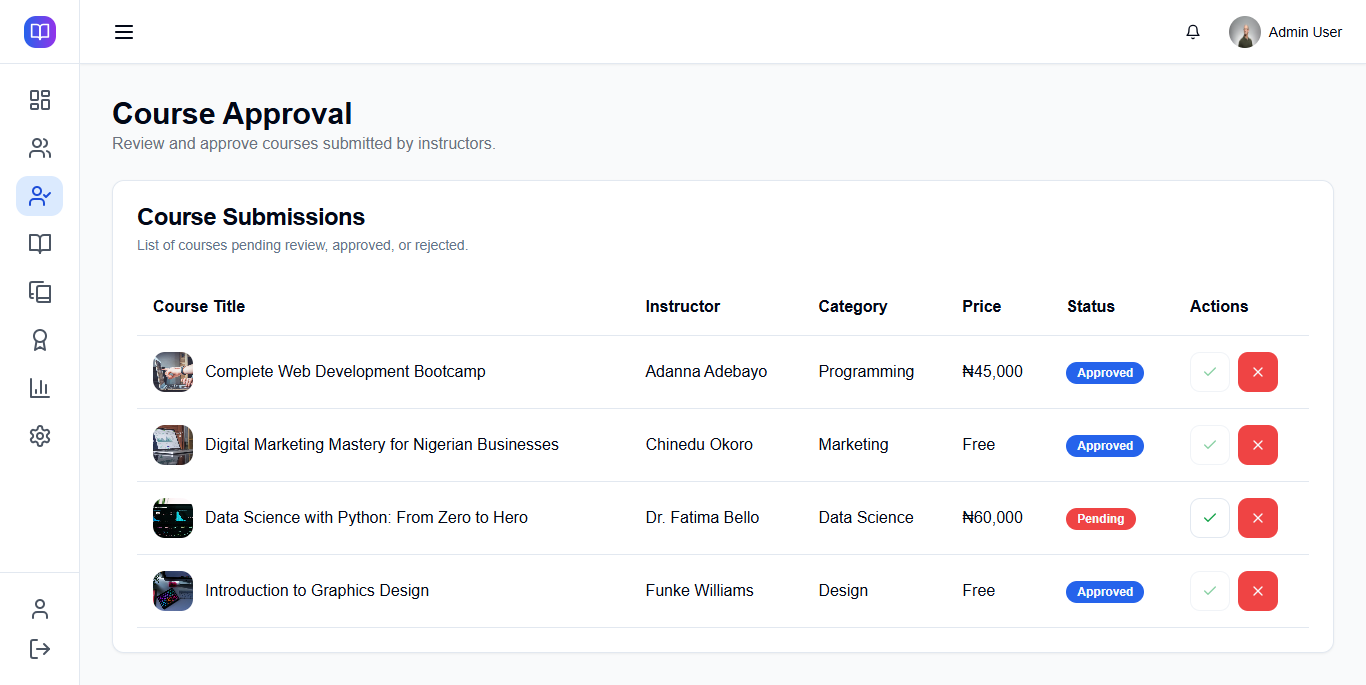This screenshot has width=1366, height=685.
Task: Open the Admin User profile menu
Action: [1286, 32]
